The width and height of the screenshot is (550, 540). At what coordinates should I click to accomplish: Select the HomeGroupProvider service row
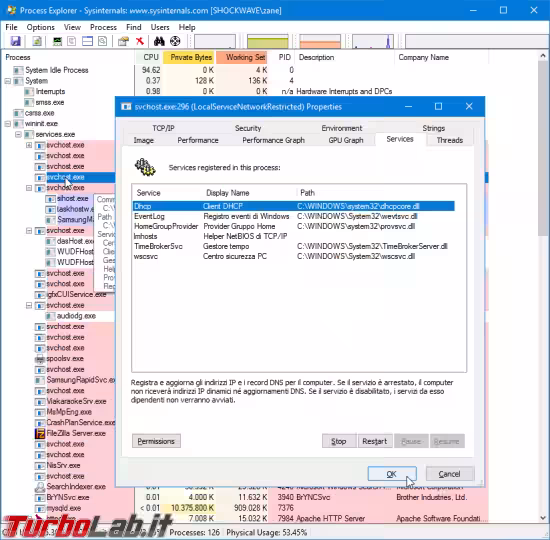click(x=294, y=226)
